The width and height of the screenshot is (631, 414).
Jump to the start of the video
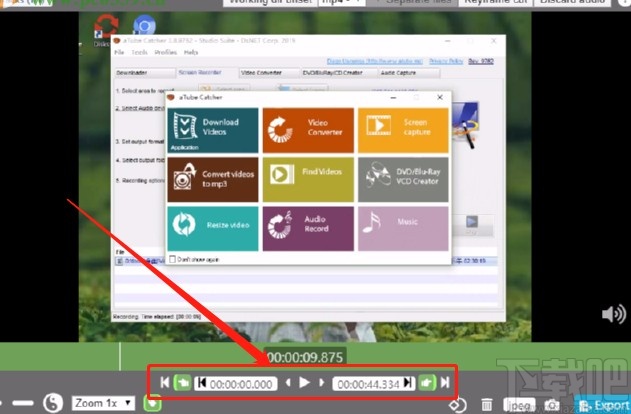[x=164, y=382]
